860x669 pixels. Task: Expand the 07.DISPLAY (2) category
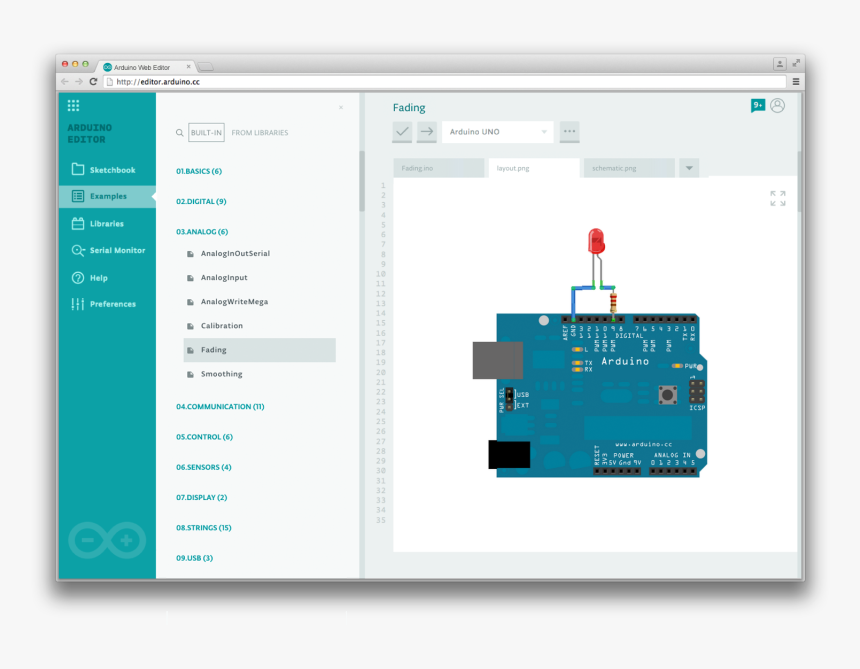click(x=201, y=497)
